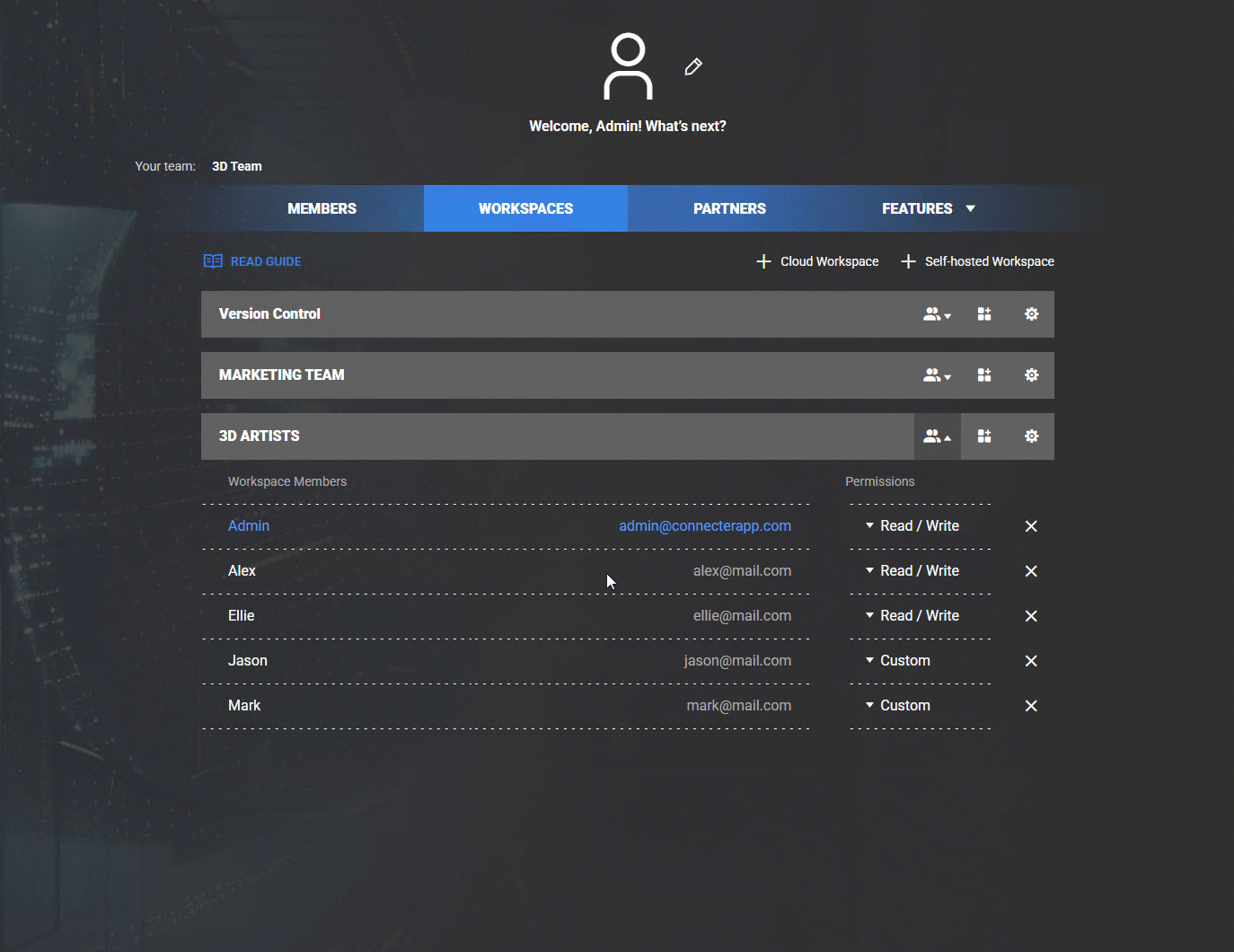The width and height of the screenshot is (1234, 952).
Task: Click the Workspace Members column header
Action: pyautogui.click(x=287, y=481)
